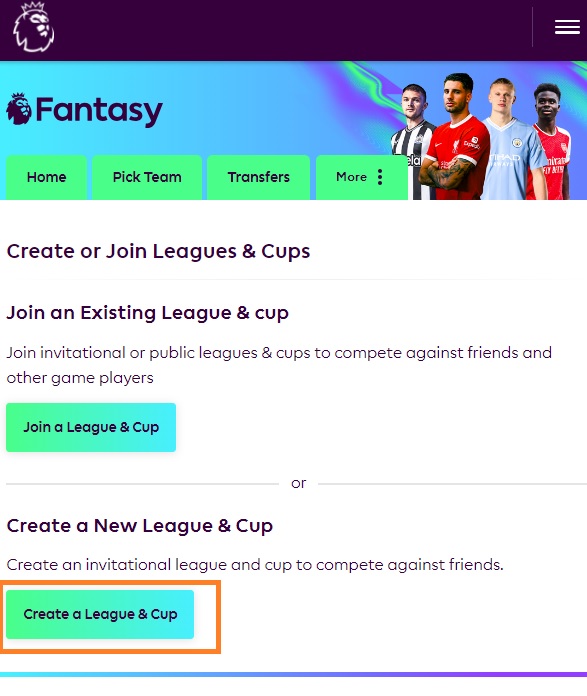Click the 'or' divider text

[298, 483]
